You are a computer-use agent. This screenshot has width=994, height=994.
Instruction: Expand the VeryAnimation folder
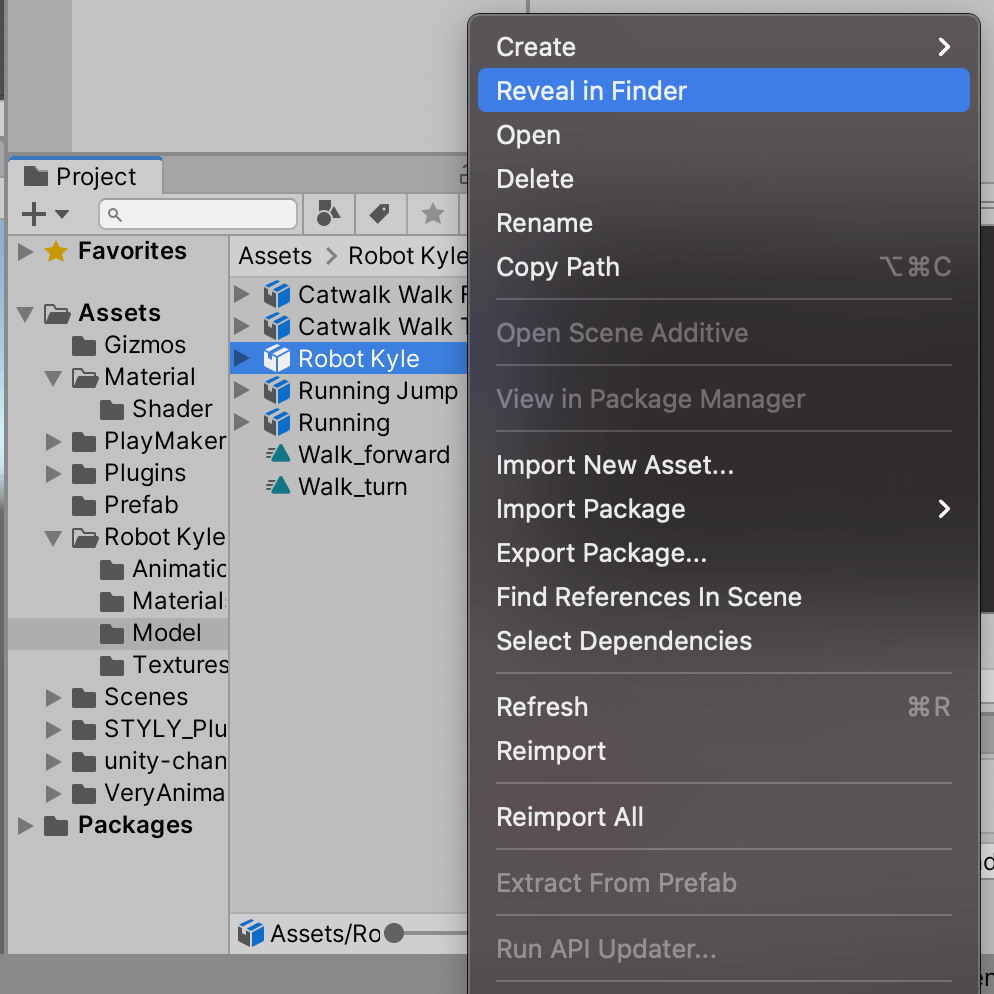click(53, 794)
